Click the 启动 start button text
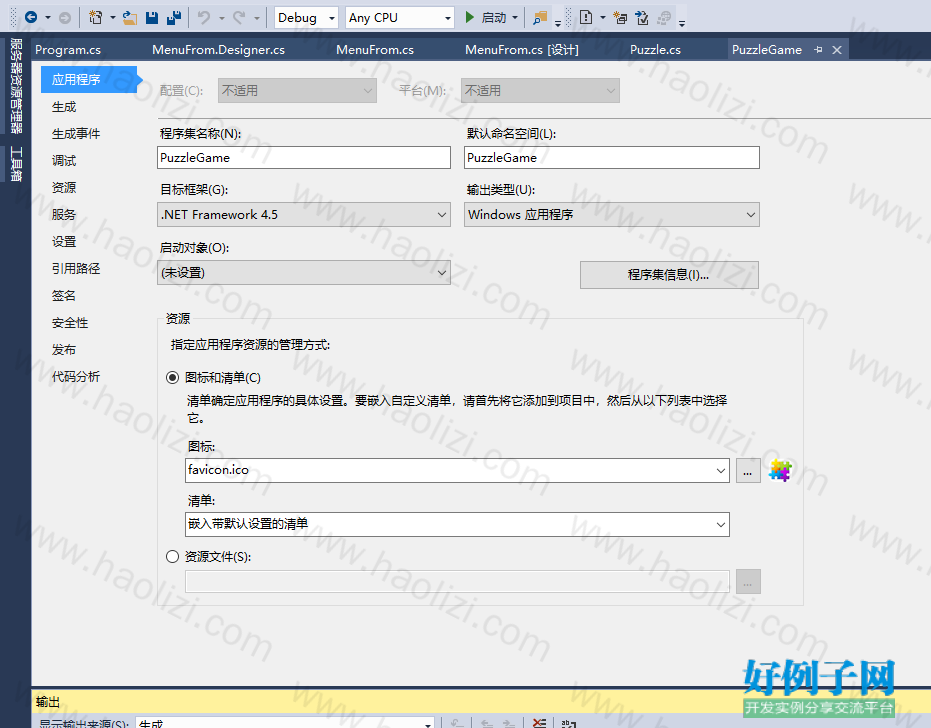 [494, 18]
